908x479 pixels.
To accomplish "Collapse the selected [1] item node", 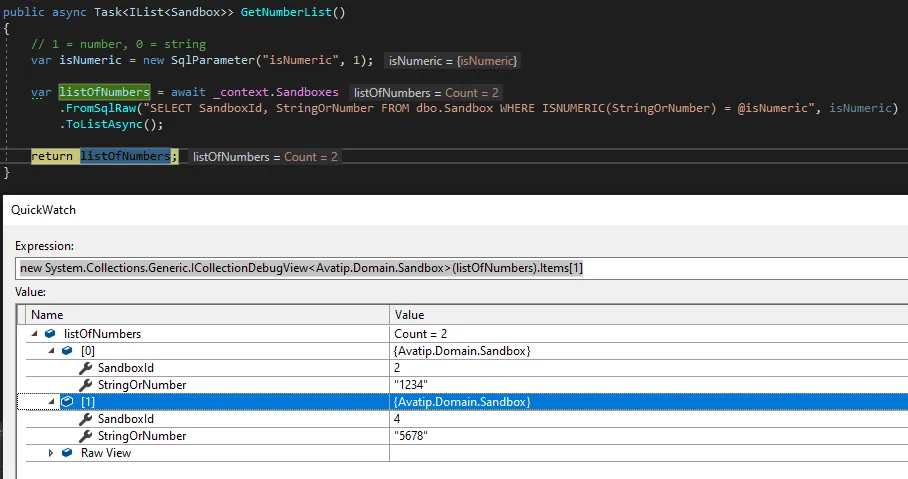I will click(x=53, y=402).
